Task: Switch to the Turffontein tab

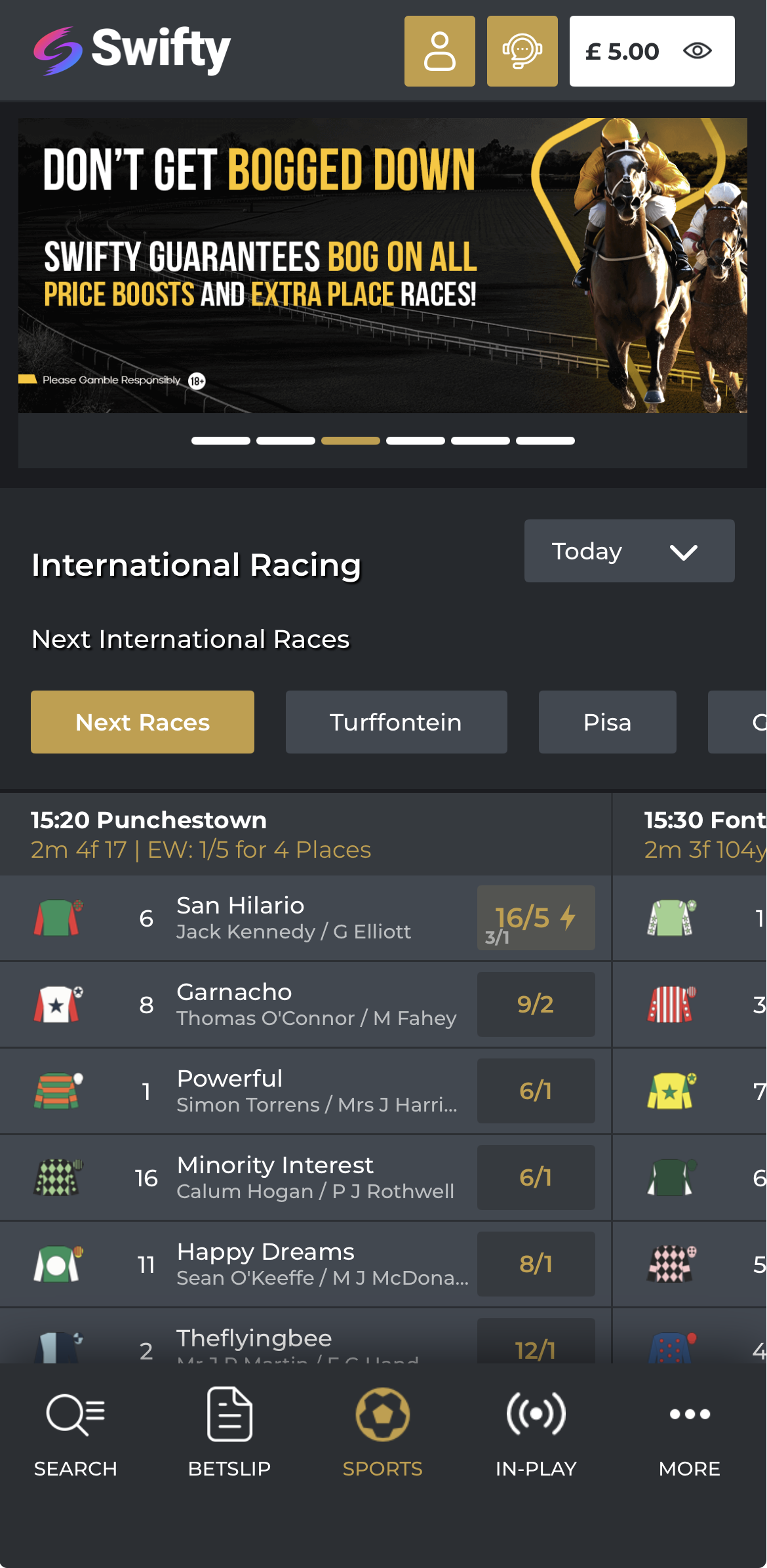Action: click(x=396, y=722)
